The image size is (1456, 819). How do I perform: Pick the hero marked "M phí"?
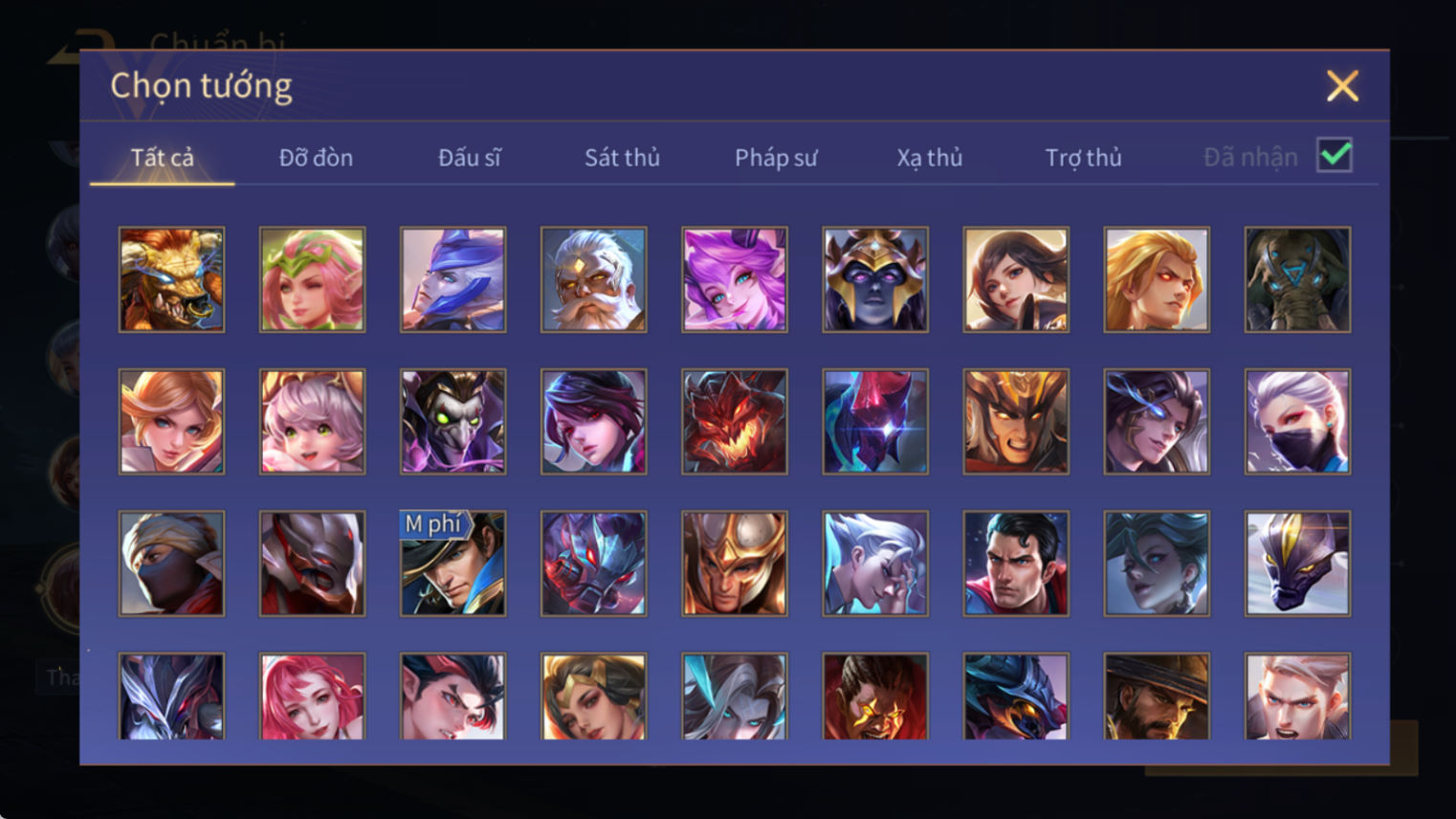[452, 564]
